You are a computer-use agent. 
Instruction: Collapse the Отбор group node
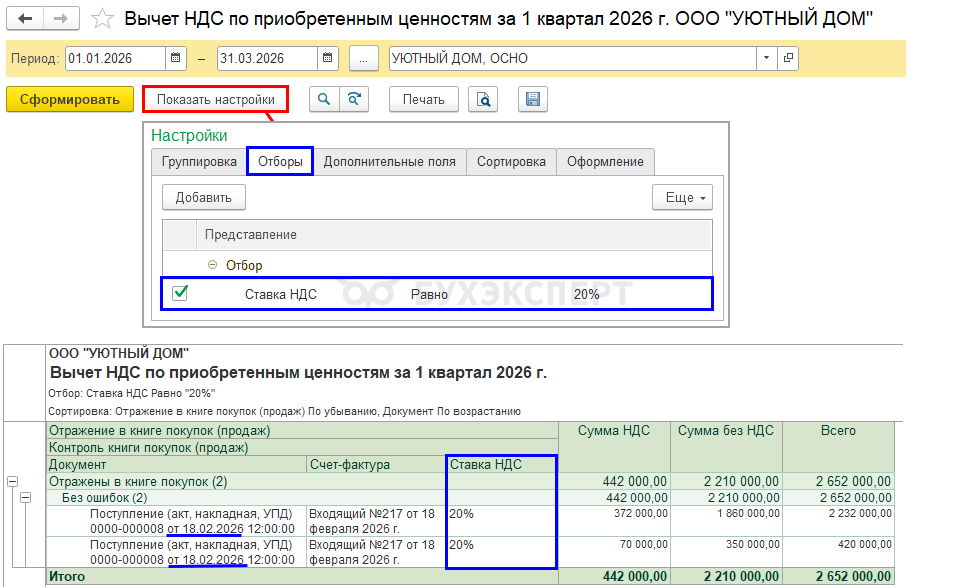212,265
